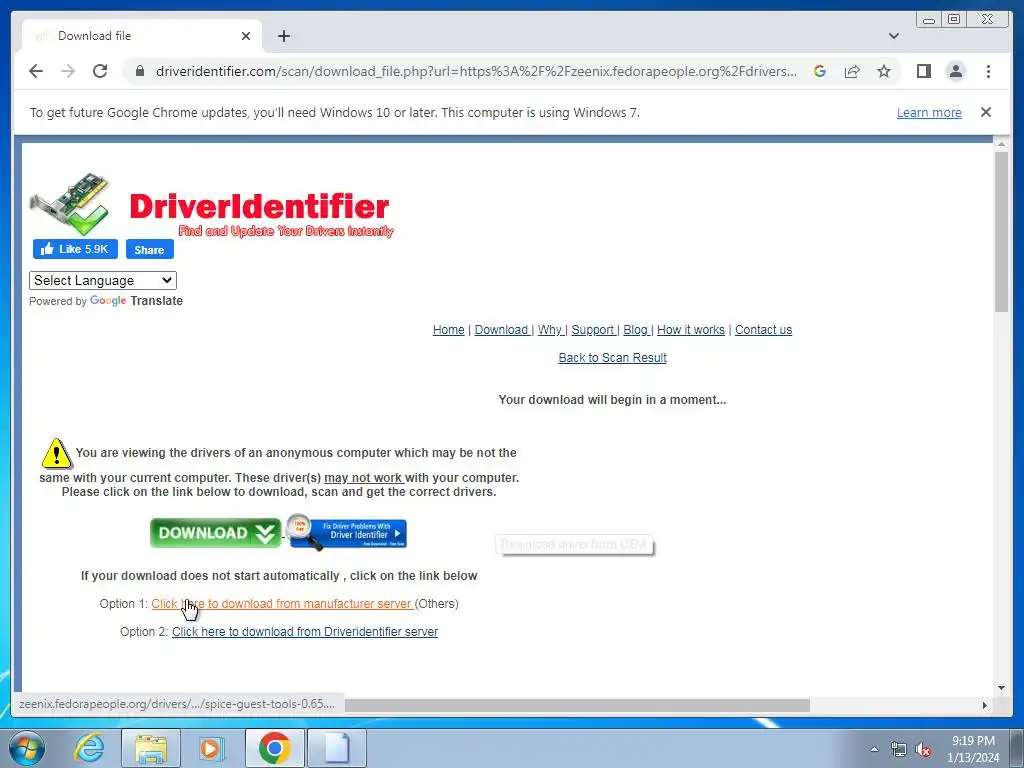Click the vertical scrollbar thumb

(x=1002, y=232)
